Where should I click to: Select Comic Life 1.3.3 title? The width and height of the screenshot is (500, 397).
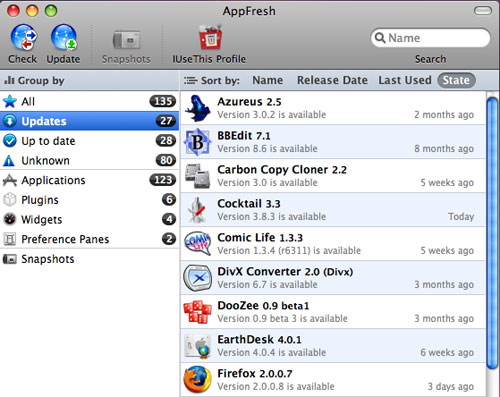point(260,238)
